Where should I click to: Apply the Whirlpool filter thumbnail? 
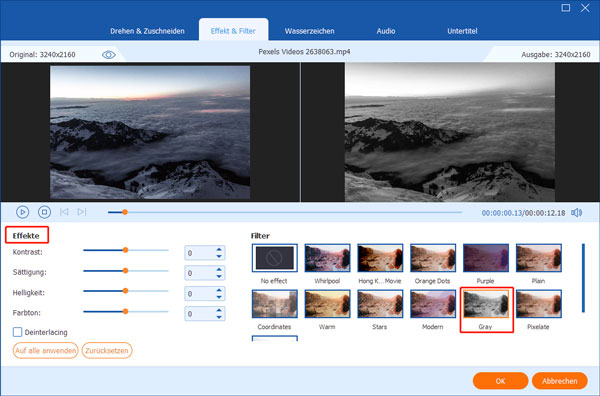[x=327, y=258]
